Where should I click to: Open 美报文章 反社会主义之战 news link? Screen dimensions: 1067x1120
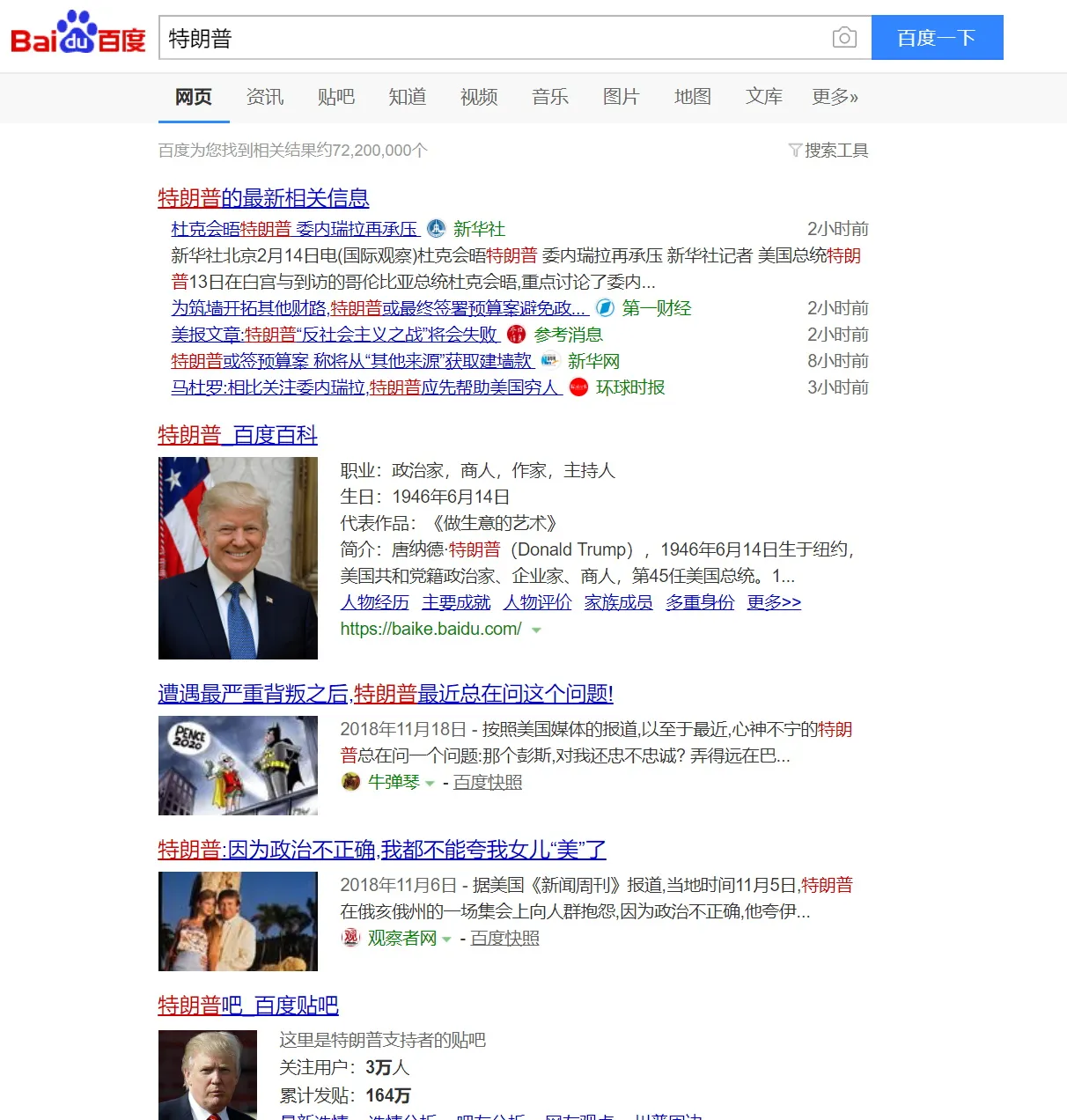pos(335,335)
